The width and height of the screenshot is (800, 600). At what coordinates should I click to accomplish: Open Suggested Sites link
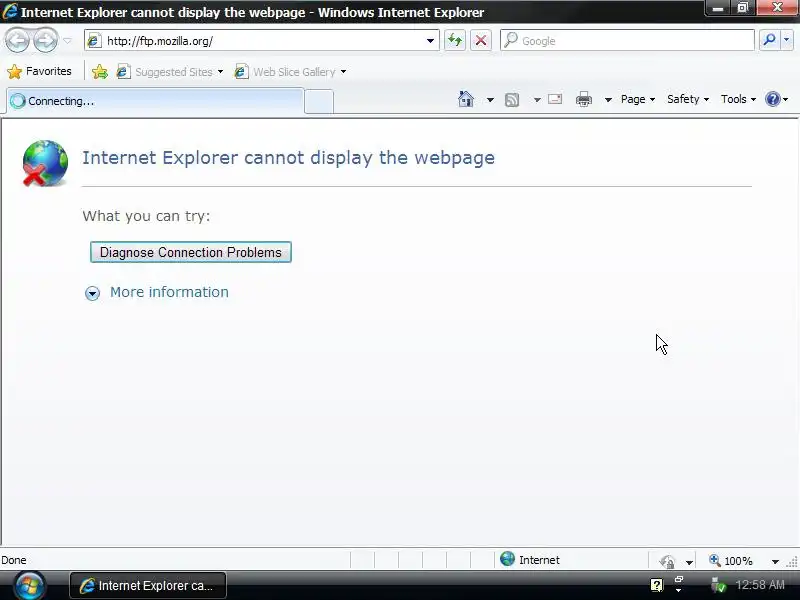(x=165, y=72)
